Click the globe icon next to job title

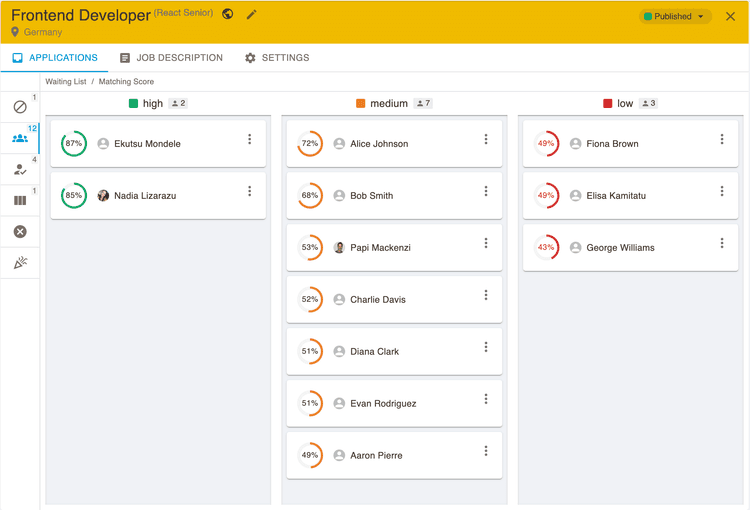(228, 15)
